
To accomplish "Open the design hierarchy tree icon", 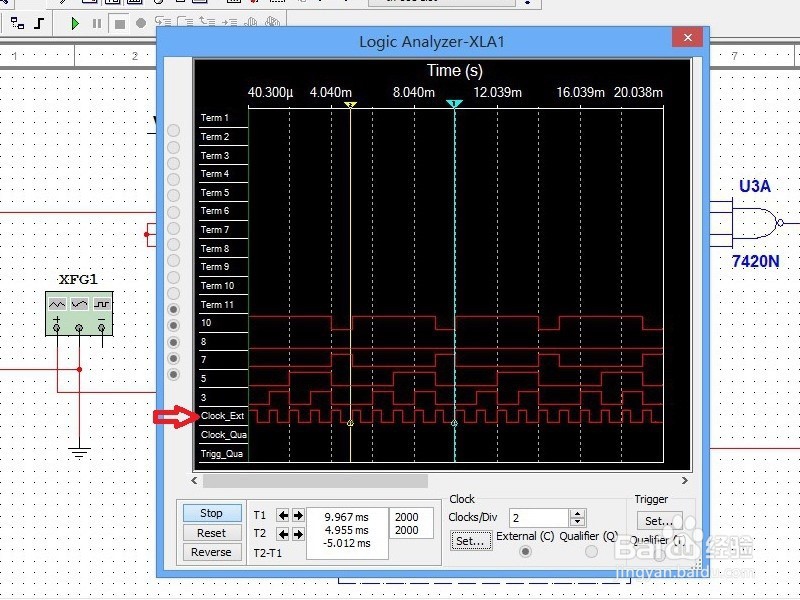I will (x=18, y=23).
